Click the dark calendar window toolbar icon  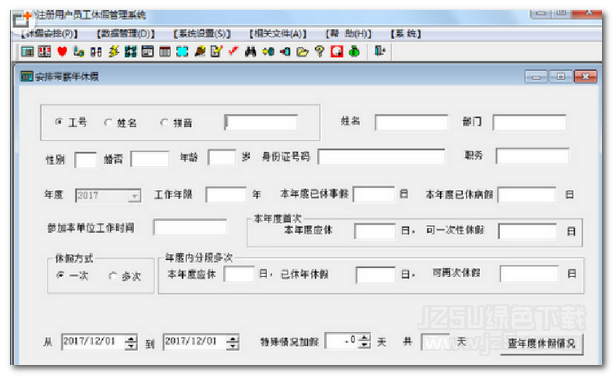(x=147, y=52)
